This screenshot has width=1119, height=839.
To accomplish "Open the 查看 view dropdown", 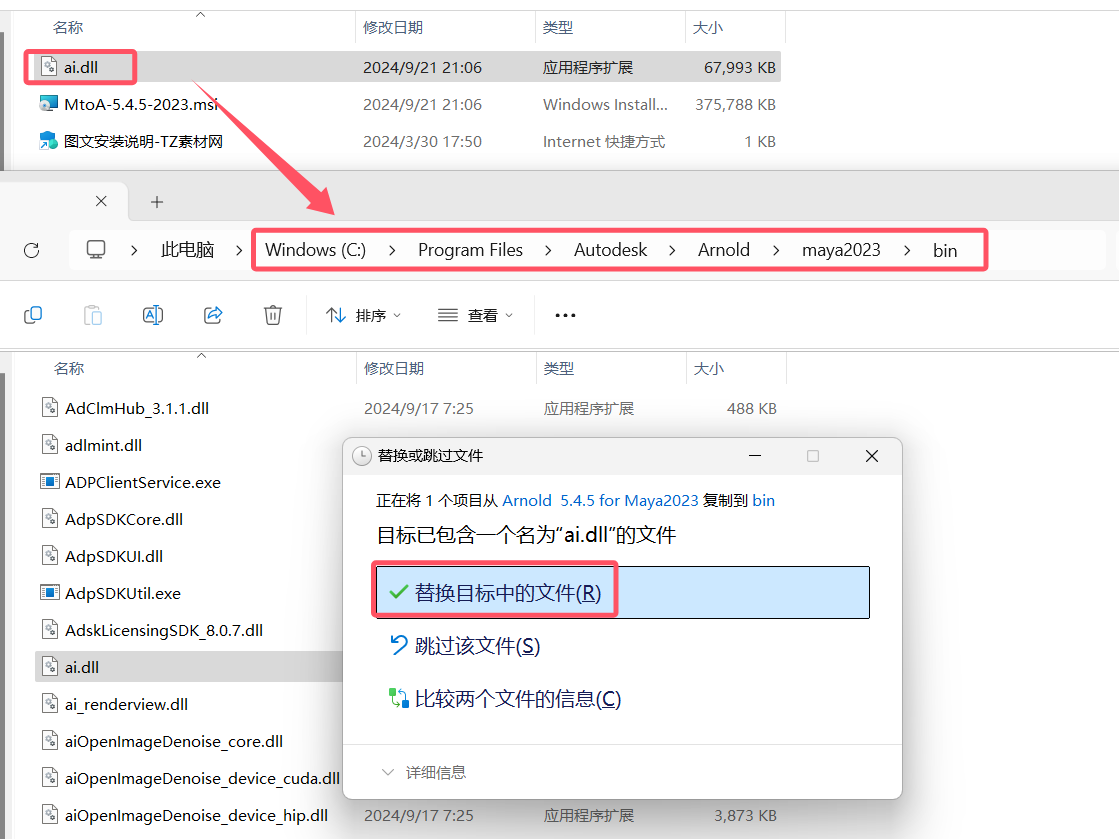I will click(x=477, y=315).
